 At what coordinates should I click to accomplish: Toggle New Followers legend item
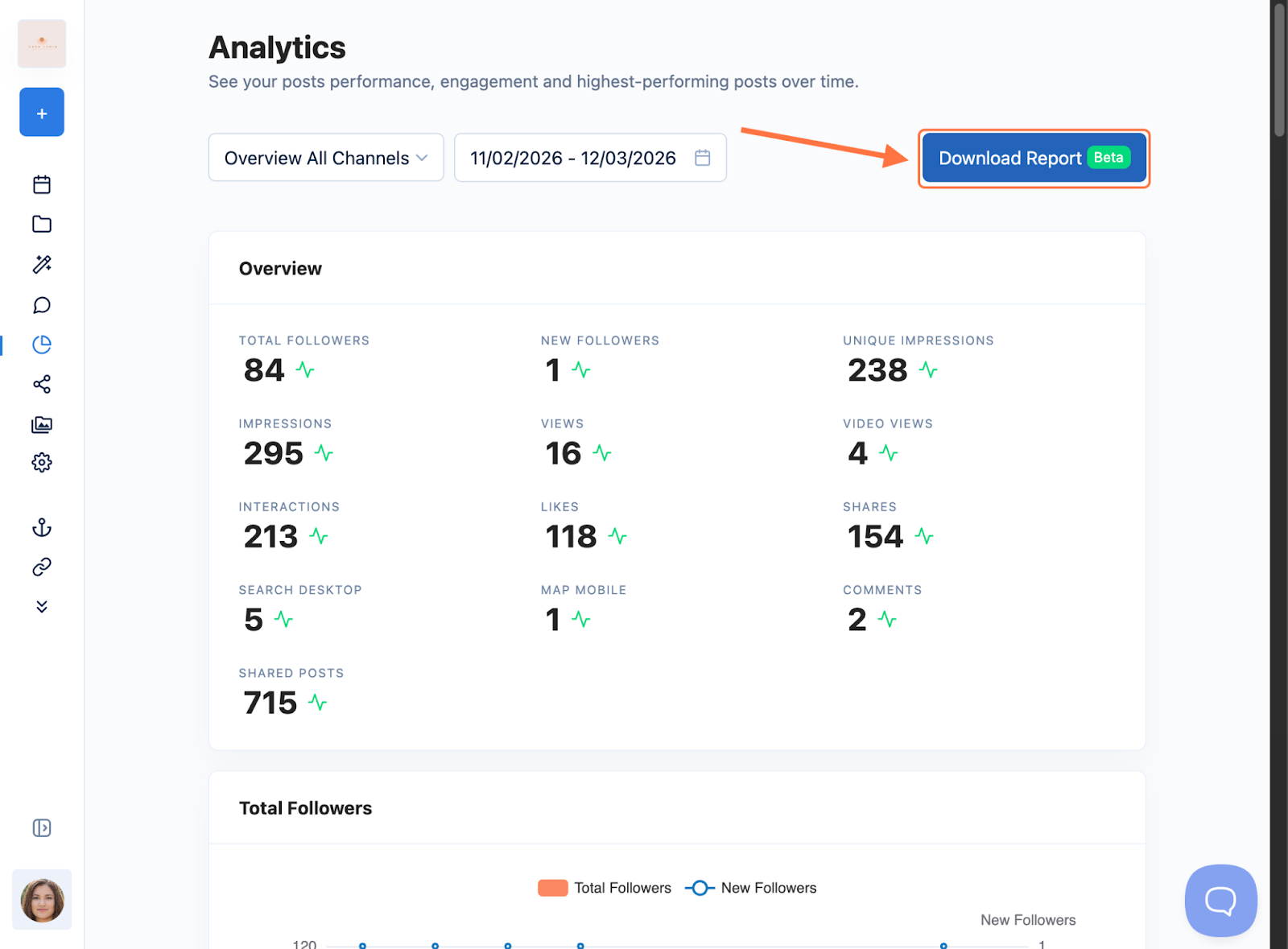[x=750, y=888]
